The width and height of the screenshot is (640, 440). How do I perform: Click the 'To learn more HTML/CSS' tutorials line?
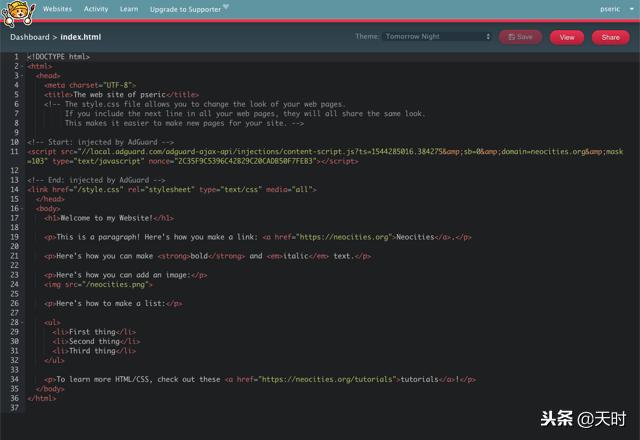click(x=260, y=380)
